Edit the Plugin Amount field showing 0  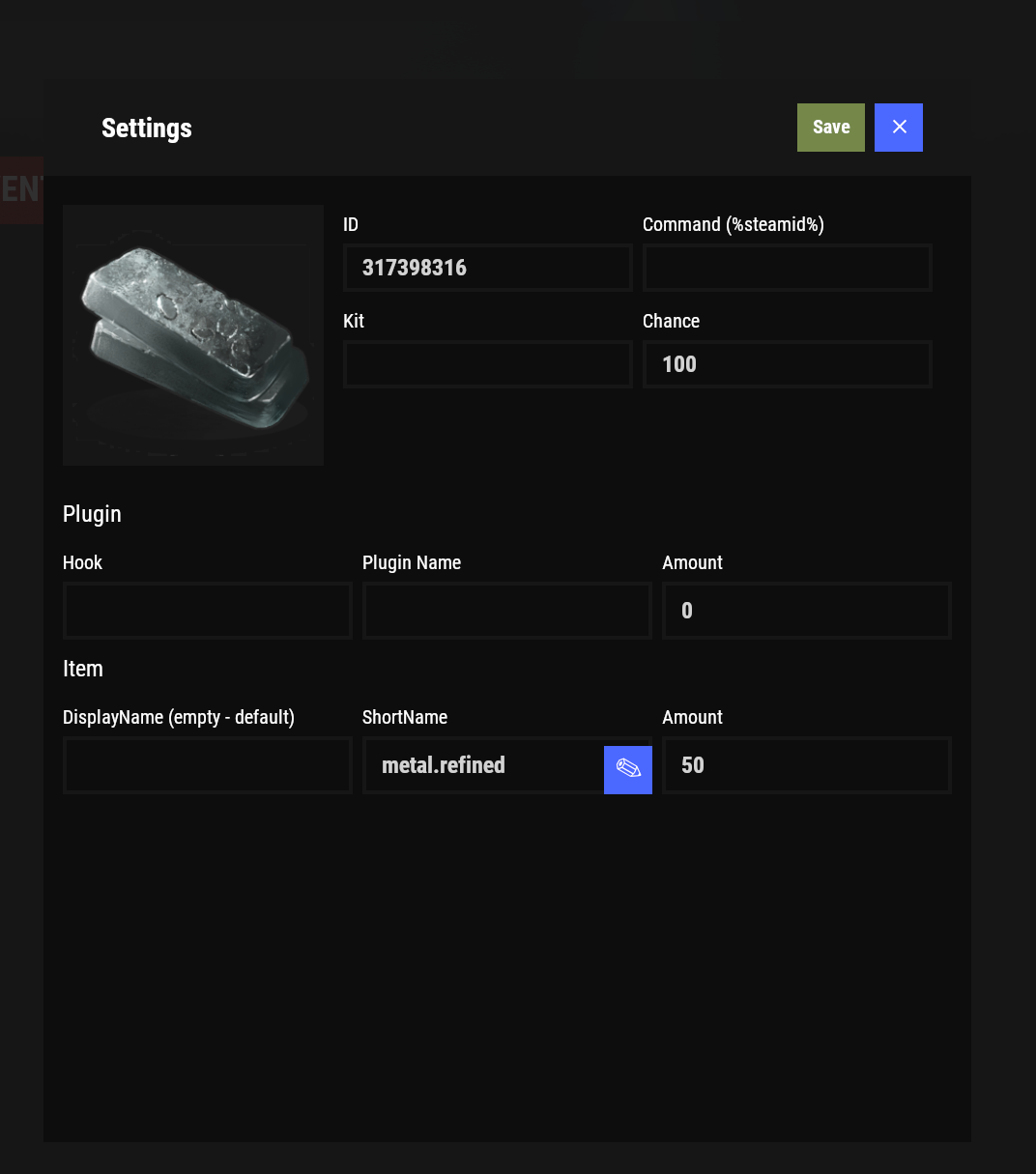[806, 611]
